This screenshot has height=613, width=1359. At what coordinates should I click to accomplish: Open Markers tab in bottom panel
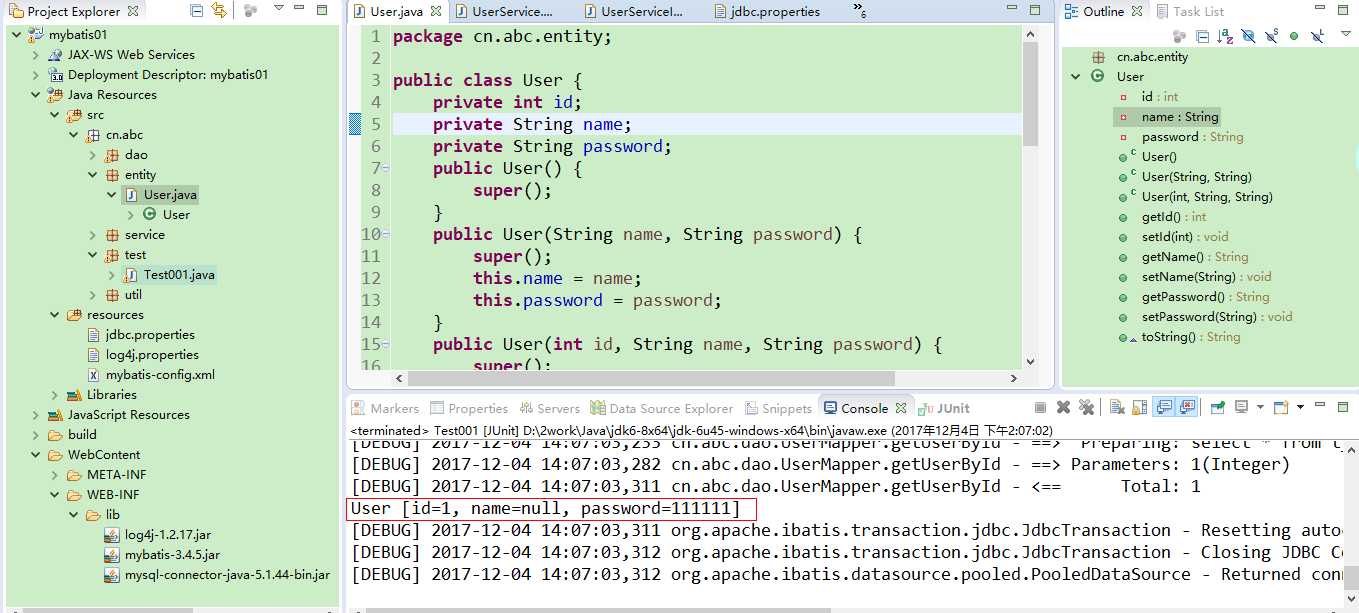click(385, 408)
